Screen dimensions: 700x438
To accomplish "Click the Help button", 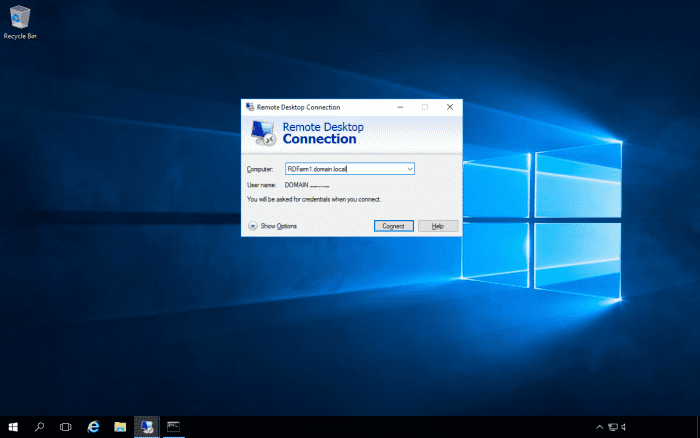I will click(x=438, y=226).
